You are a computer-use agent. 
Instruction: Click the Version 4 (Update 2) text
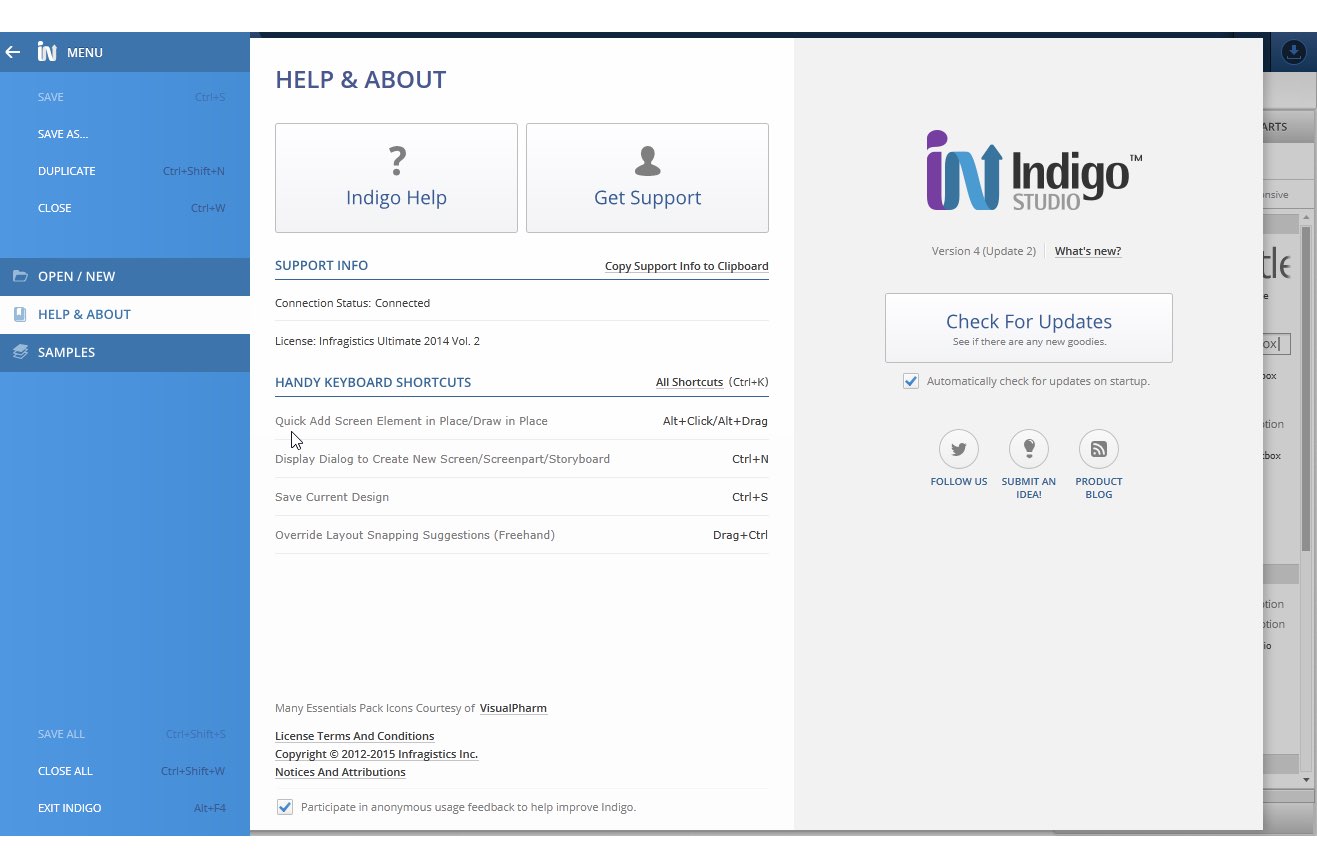click(984, 251)
